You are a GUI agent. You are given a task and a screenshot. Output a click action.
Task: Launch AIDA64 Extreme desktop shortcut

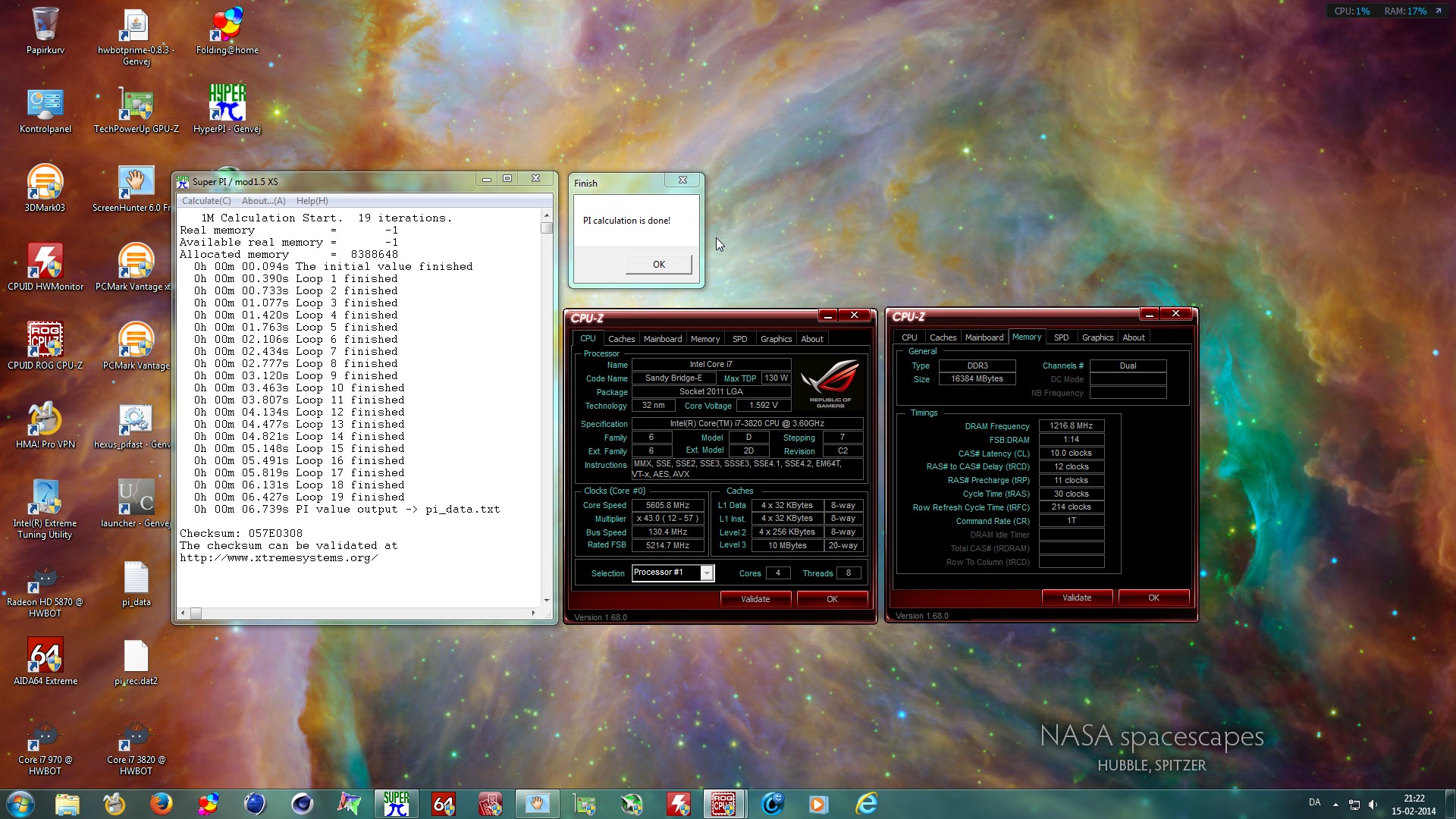click(45, 661)
